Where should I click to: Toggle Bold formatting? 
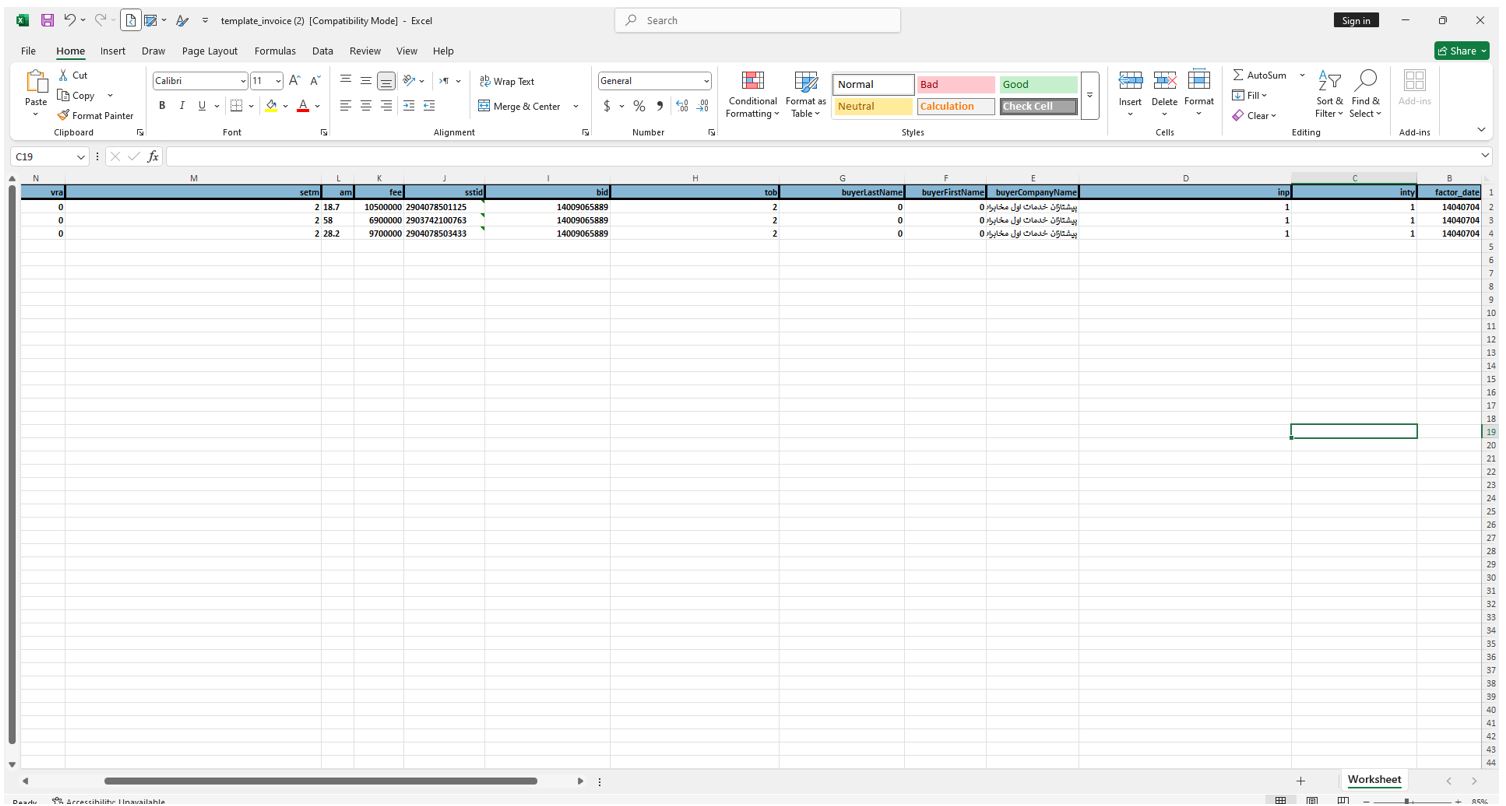click(x=162, y=106)
